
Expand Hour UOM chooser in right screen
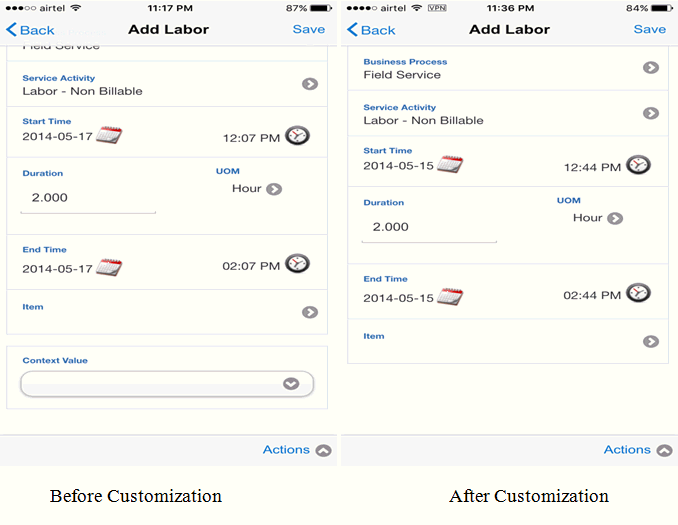coord(615,218)
